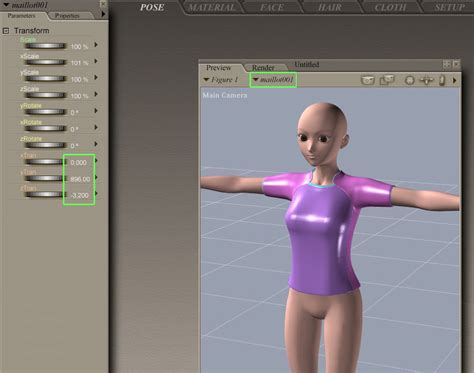Open the MATERIAL room tab
The width and height of the screenshot is (474, 373).
click(212, 7)
